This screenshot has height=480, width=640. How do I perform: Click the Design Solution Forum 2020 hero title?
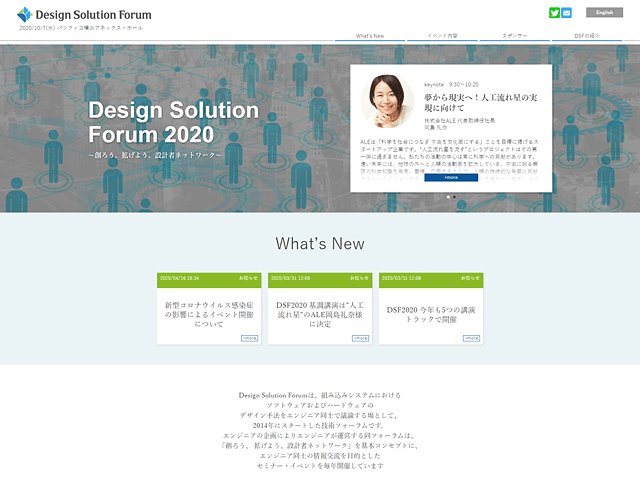(x=173, y=122)
